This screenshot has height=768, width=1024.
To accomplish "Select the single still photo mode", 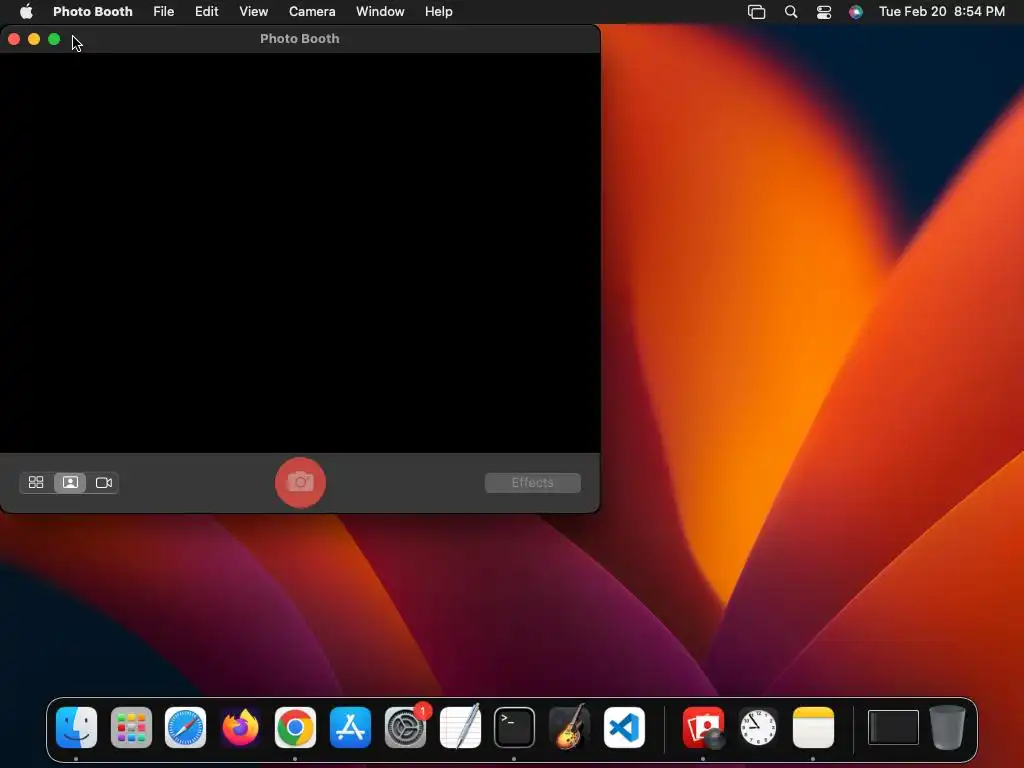I will [x=70, y=483].
